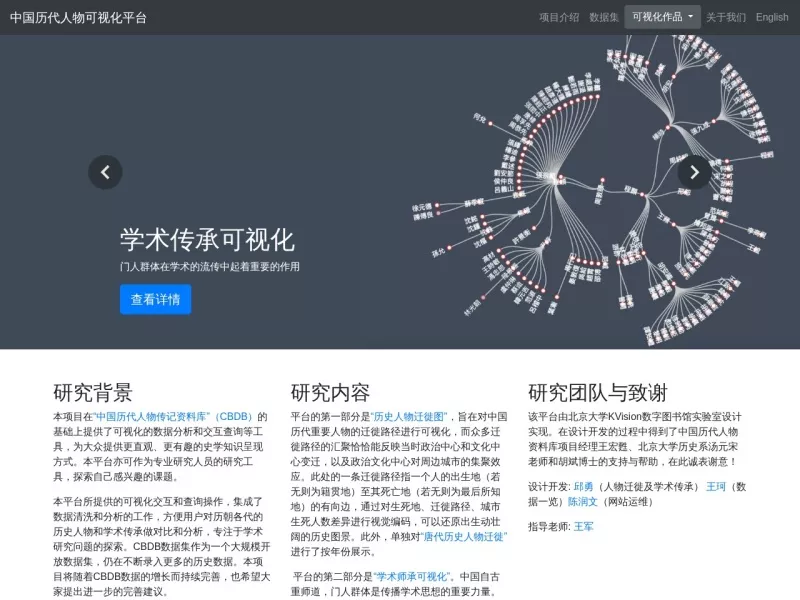Open the 项目介绍 nav item

coord(559,17)
